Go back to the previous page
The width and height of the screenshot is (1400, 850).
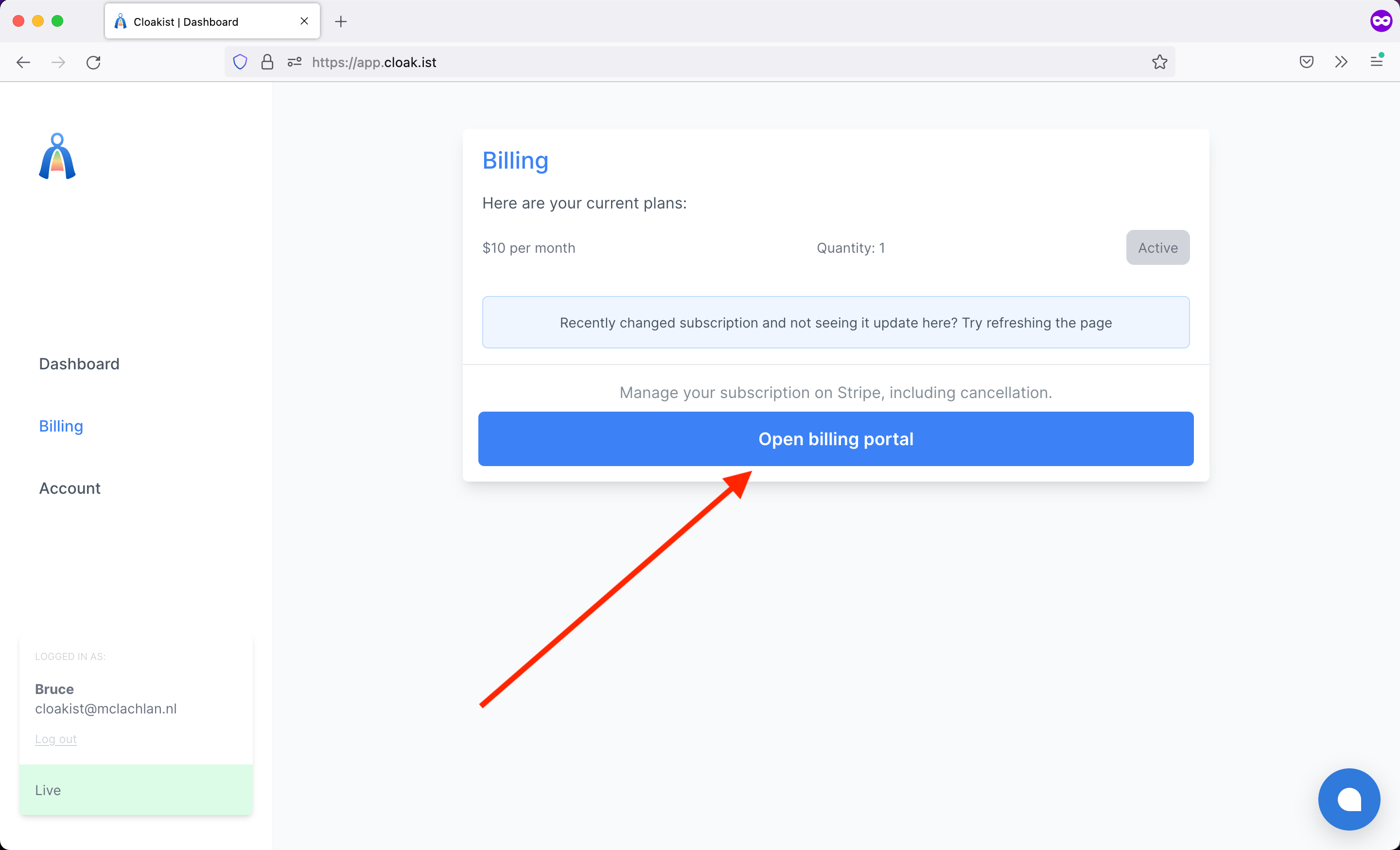23,62
